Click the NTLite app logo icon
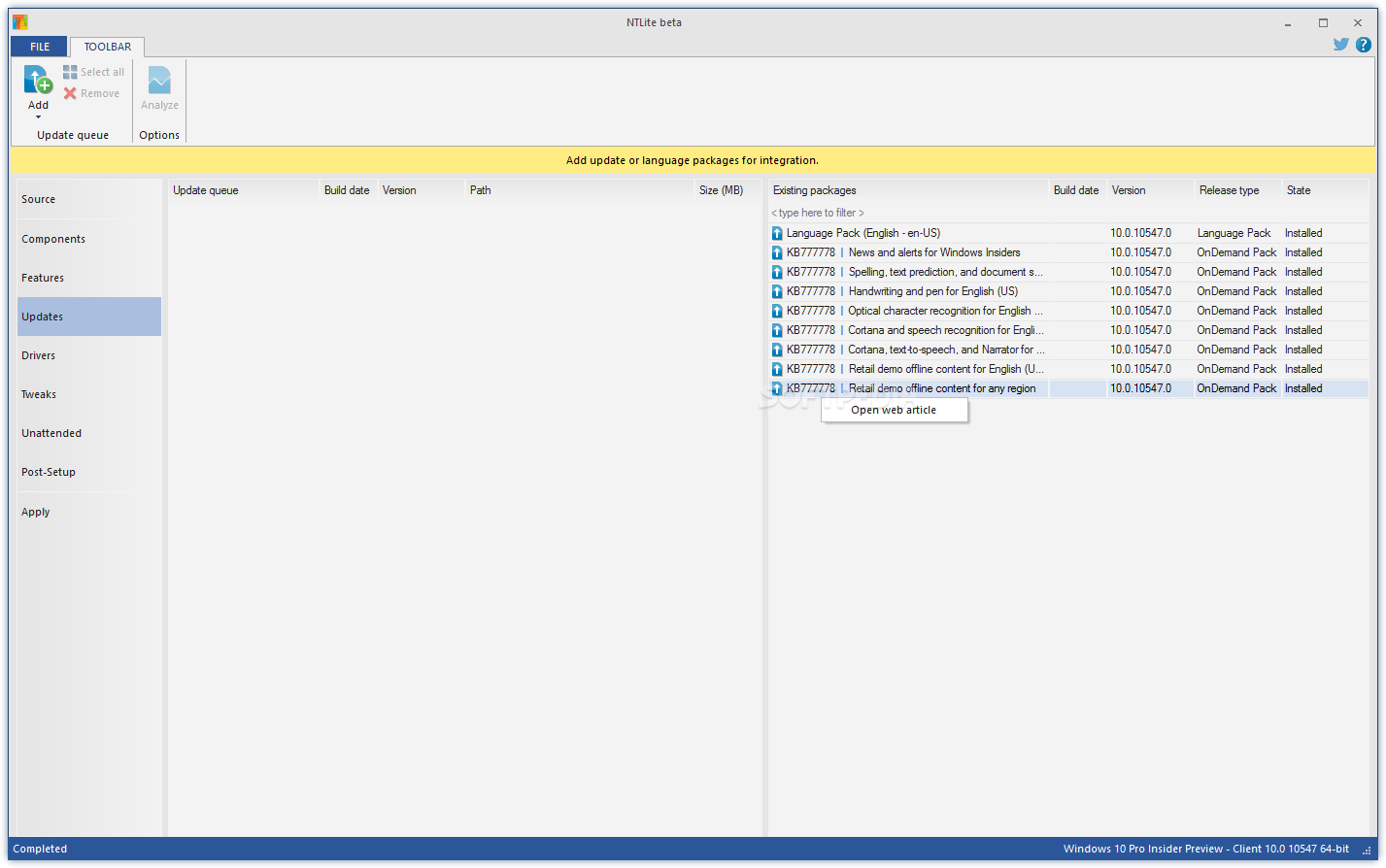 [x=20, y=22]
